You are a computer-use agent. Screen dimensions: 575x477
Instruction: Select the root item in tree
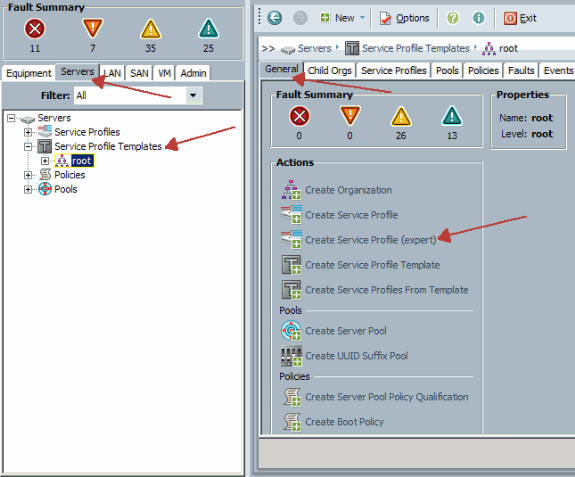pos(82,161)
